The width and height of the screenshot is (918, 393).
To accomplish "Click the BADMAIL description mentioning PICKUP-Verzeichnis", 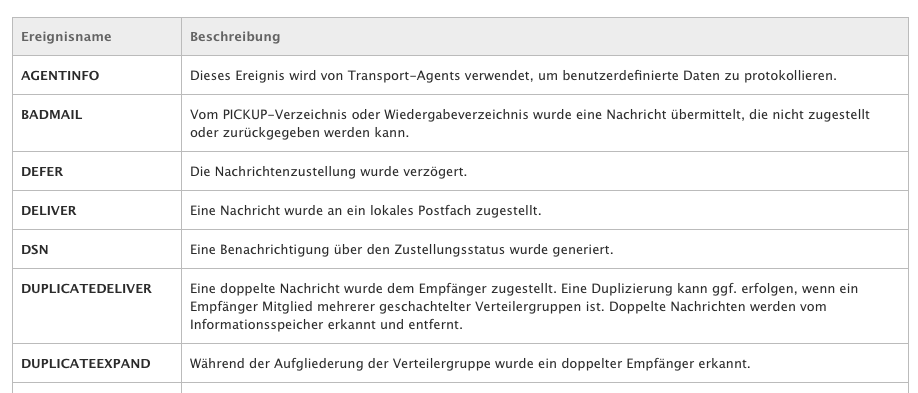I will click(x=530, y=124).
